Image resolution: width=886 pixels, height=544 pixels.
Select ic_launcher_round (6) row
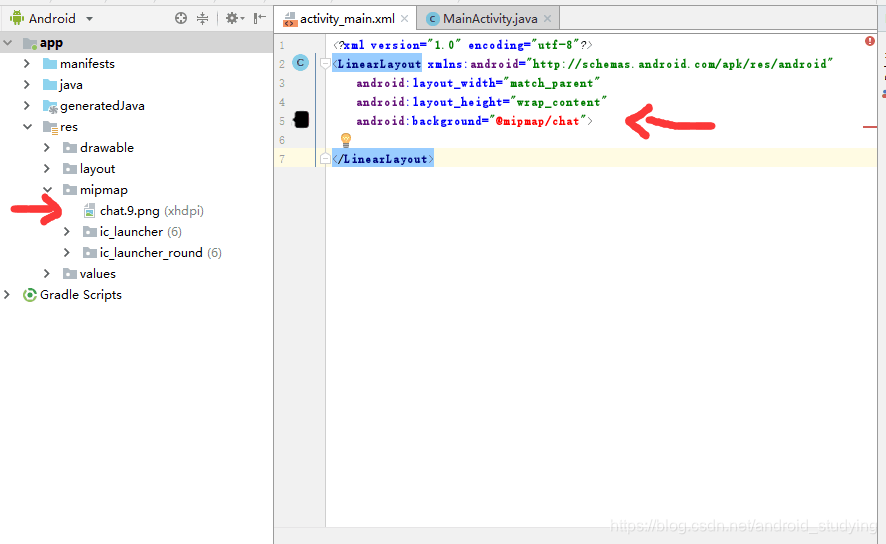pyautogui.click(x=136, y=253)
